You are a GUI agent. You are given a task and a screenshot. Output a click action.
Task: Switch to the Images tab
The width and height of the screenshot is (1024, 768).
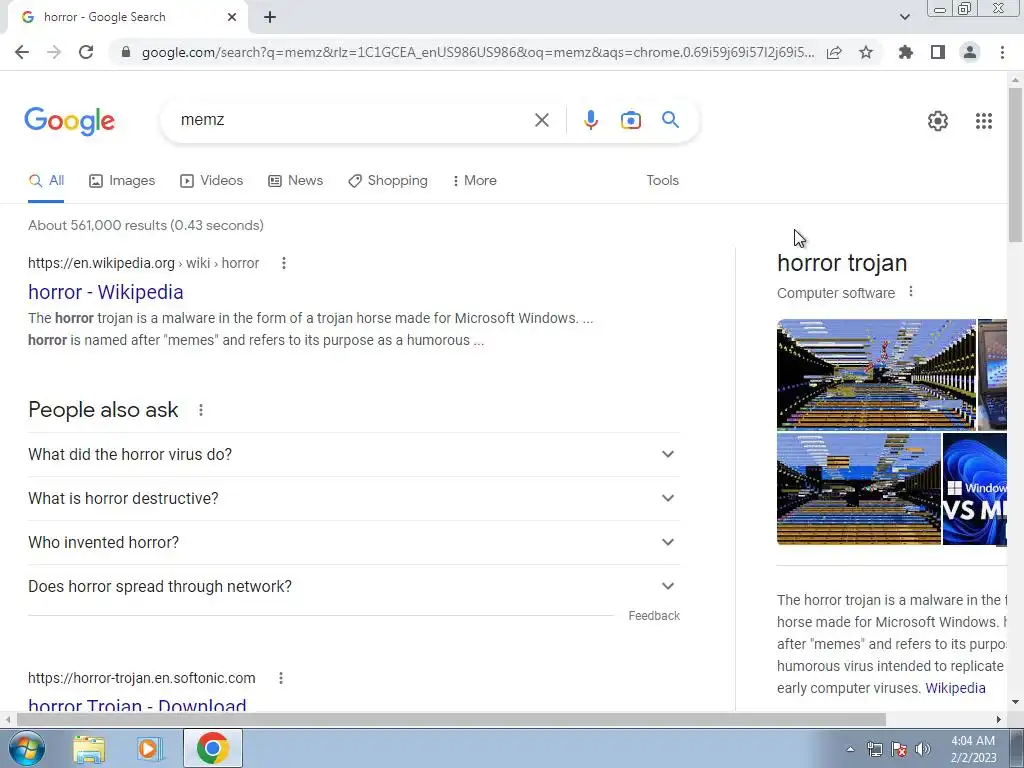click(122, 181)
